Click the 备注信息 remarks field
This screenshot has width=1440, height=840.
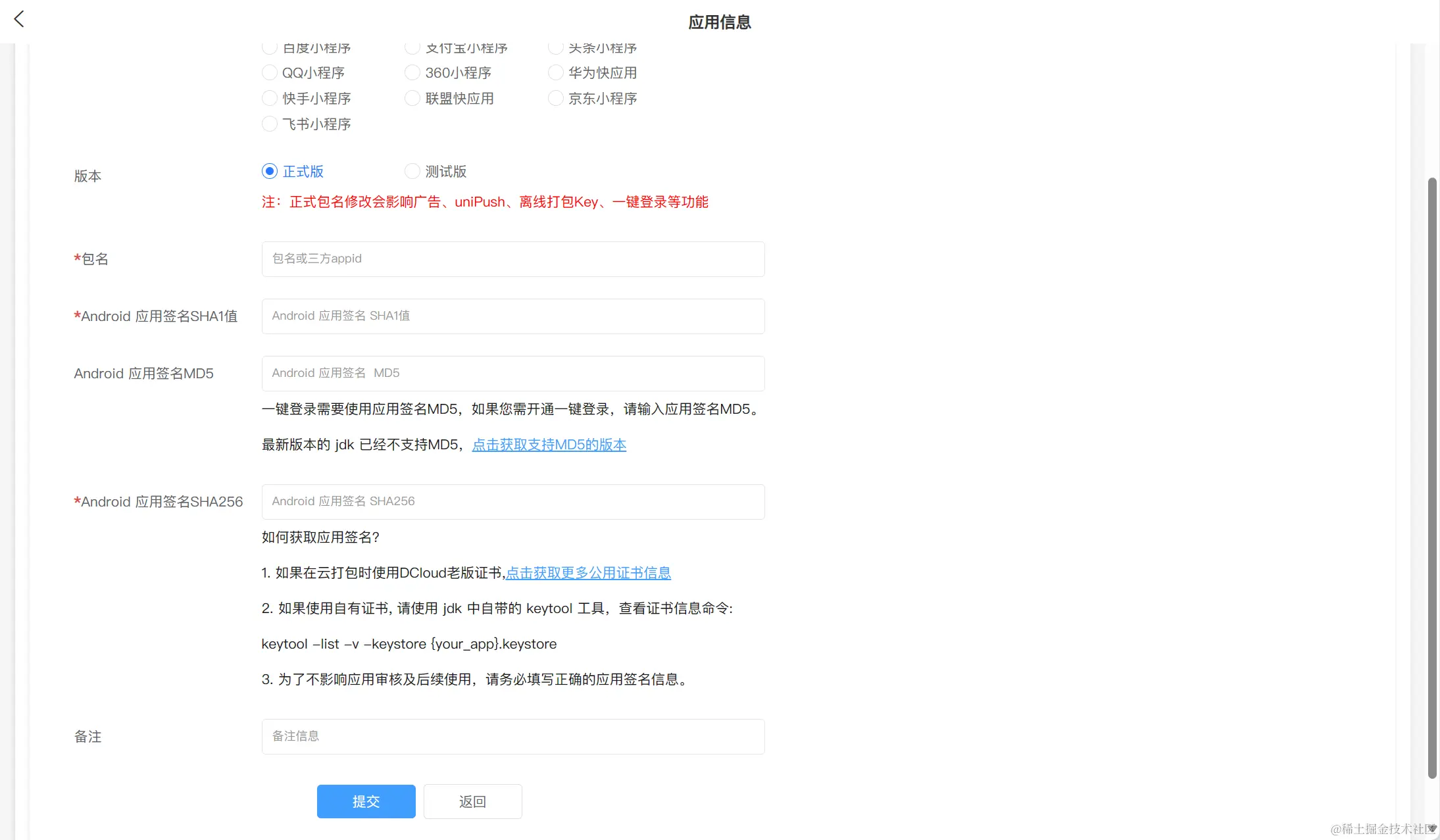tap(512, 736)
